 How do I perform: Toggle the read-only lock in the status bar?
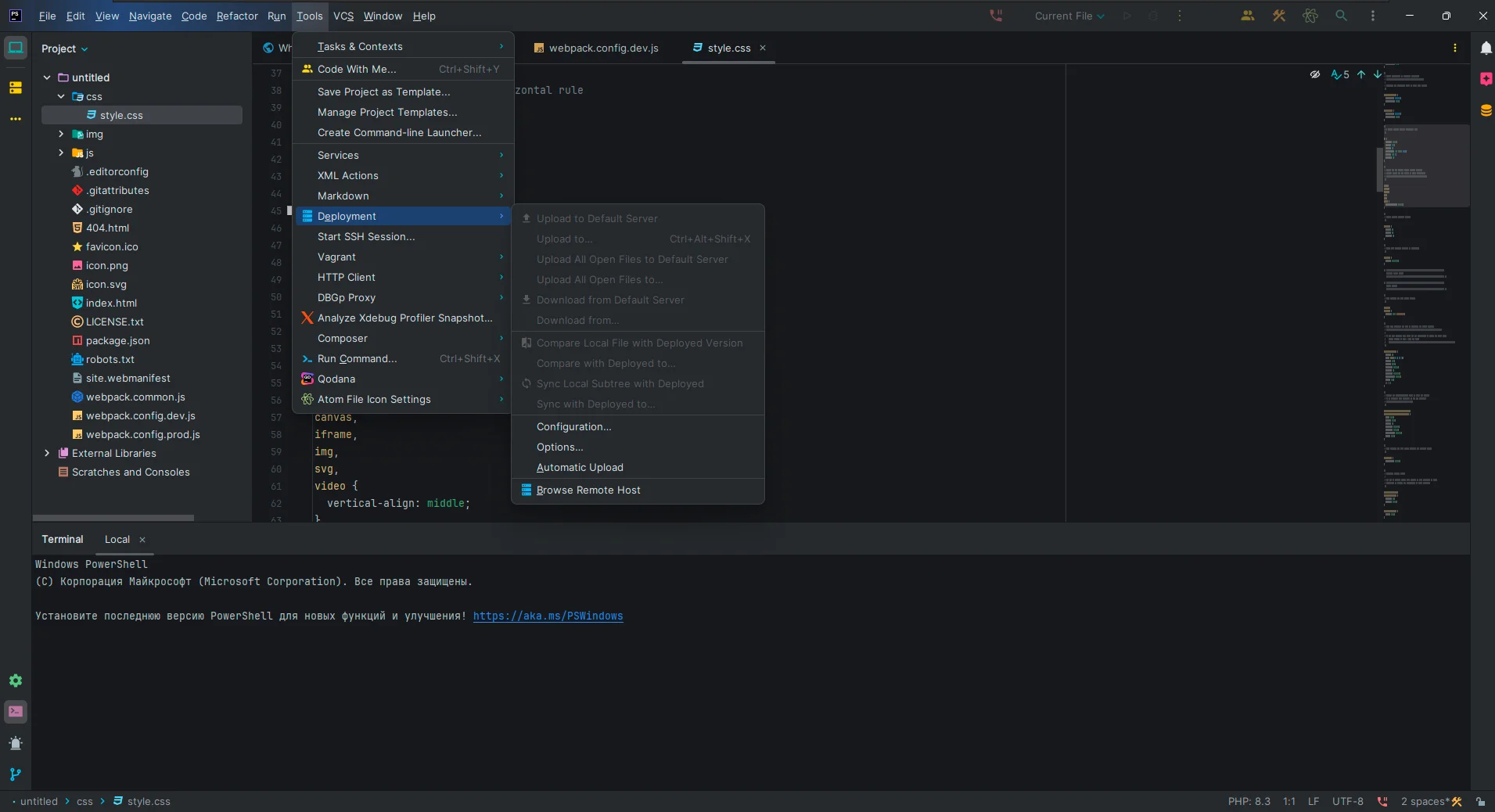point(1480,802)
